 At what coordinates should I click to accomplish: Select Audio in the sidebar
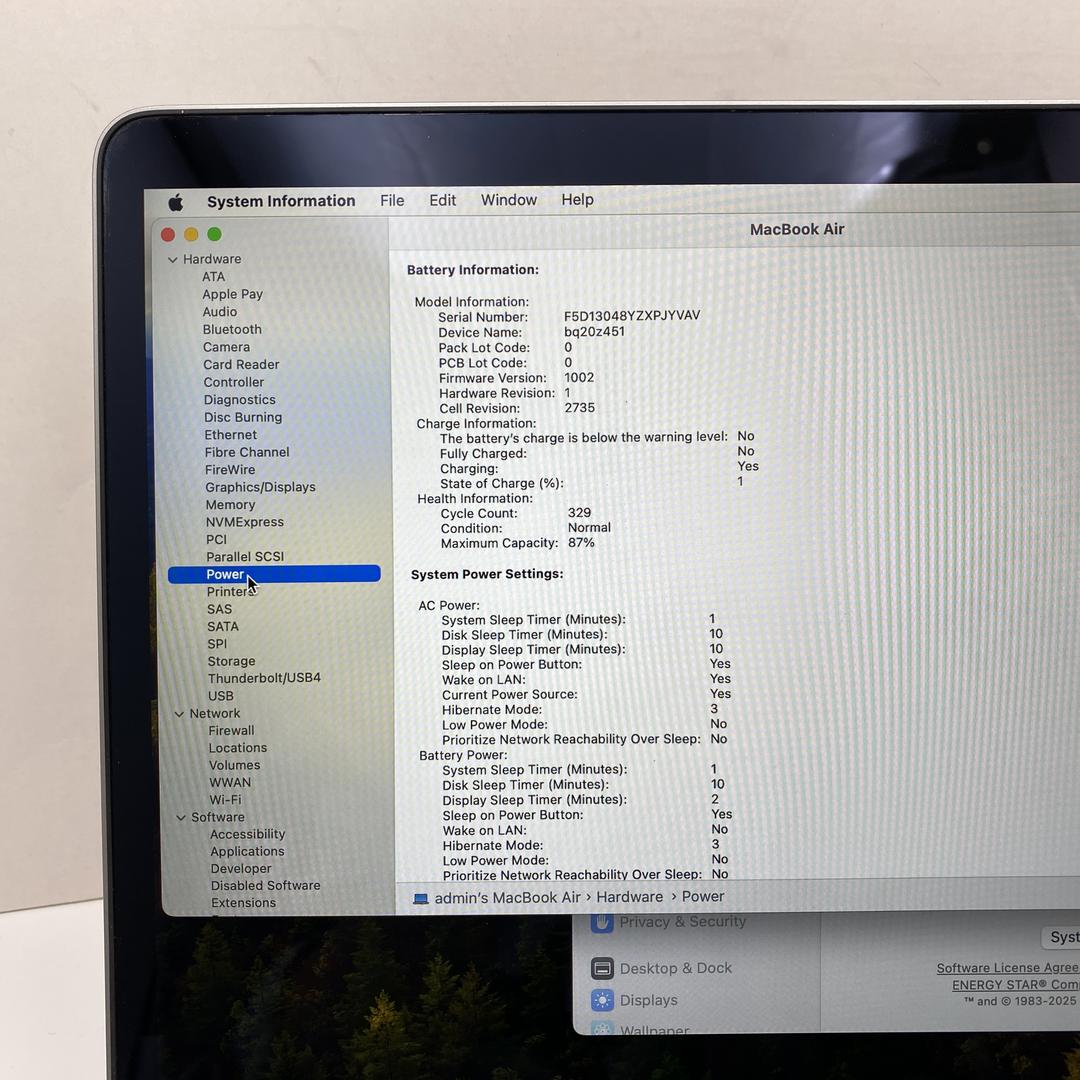pos(220,312)
